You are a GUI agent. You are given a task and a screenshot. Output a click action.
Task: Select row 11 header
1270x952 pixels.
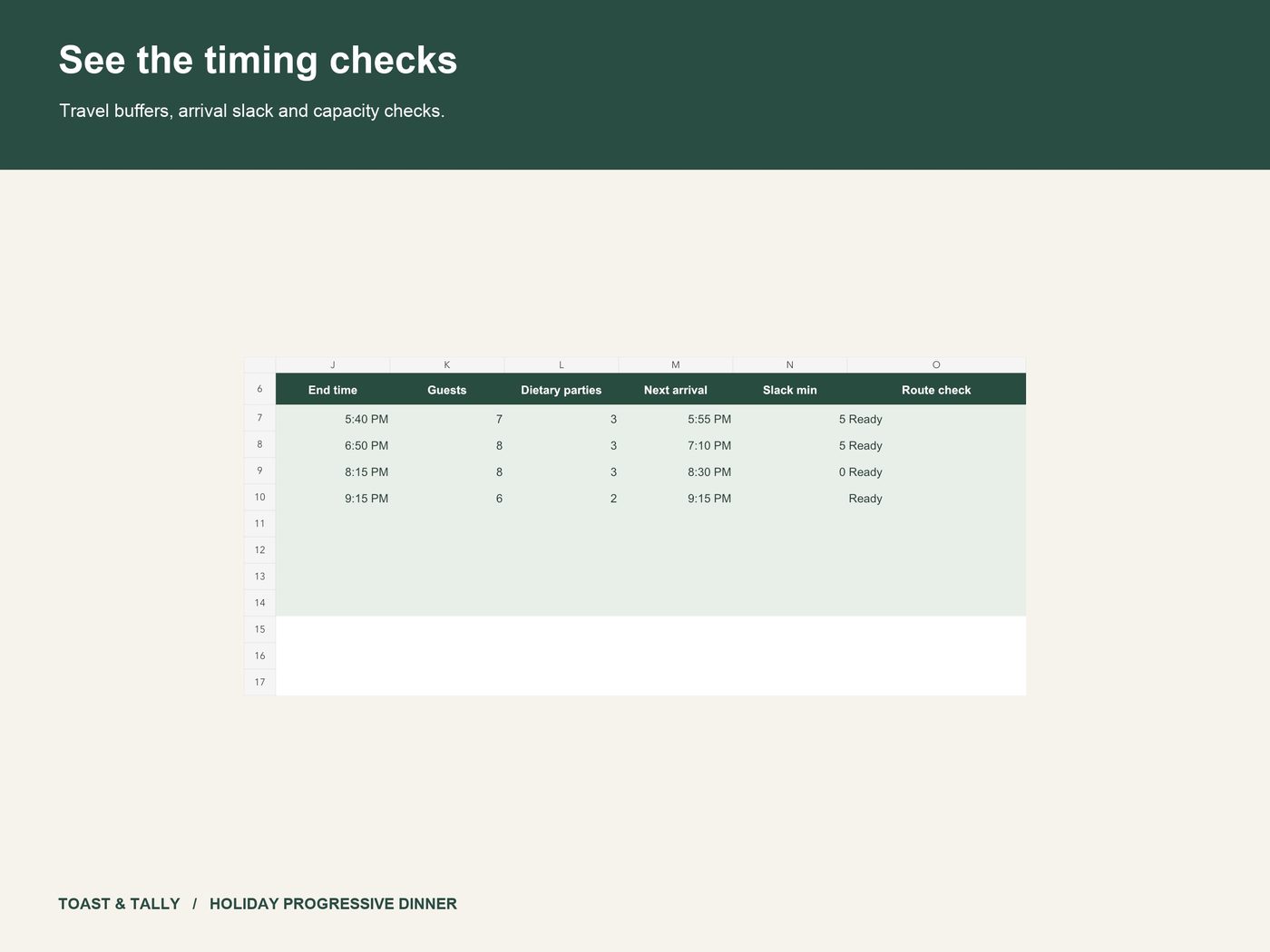(x=259, y=523)
